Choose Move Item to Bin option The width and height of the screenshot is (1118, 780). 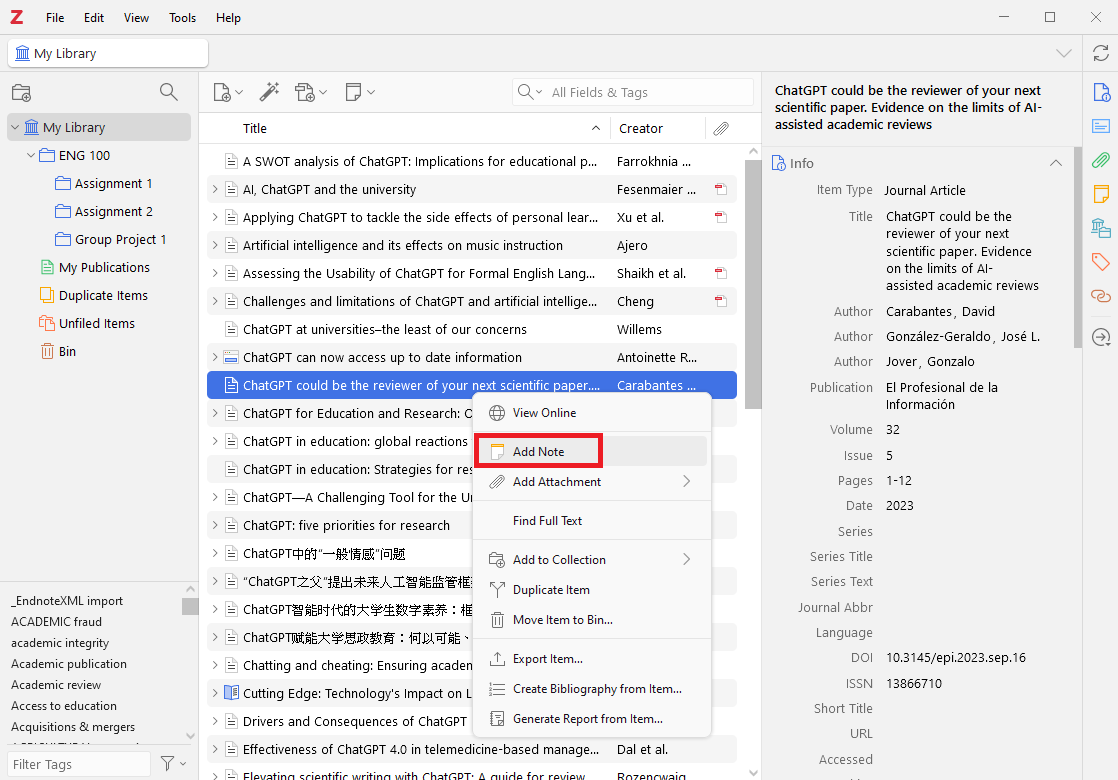(562, 620)
